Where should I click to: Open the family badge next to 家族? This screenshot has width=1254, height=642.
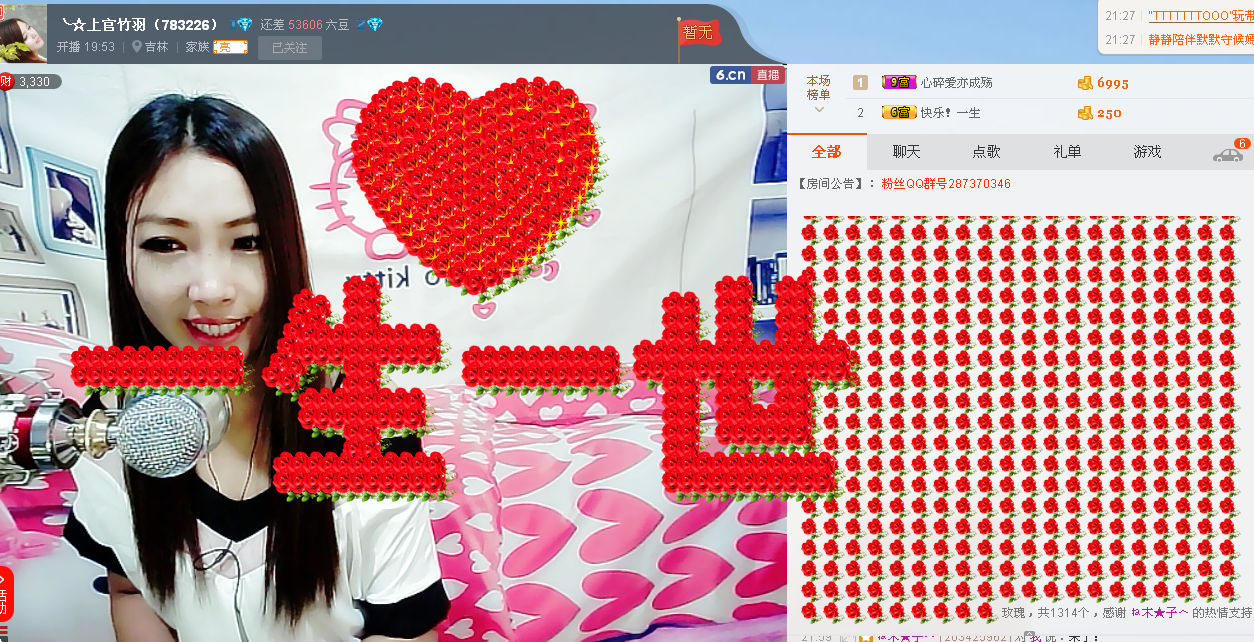tap(230, 47)
